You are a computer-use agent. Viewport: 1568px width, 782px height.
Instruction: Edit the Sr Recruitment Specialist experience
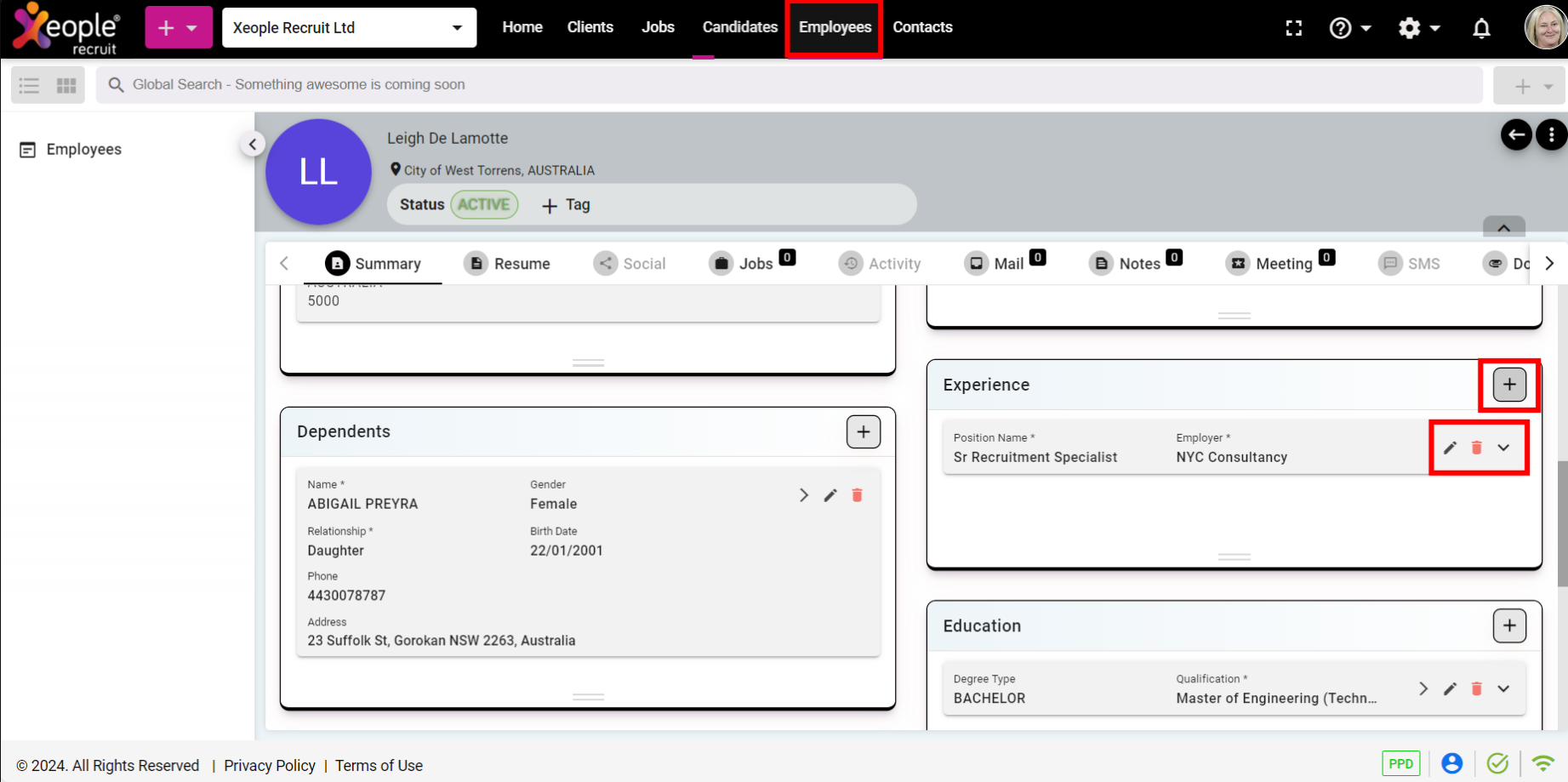tap(1450, 448)
